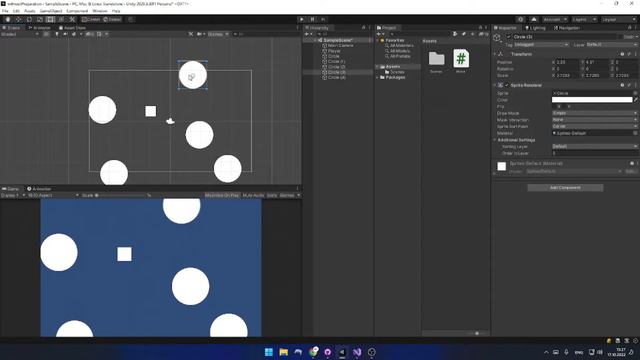Toggle the Circle (3) active checkbox
This screenshot has width=640, height=360.
(x=509, y=37)
